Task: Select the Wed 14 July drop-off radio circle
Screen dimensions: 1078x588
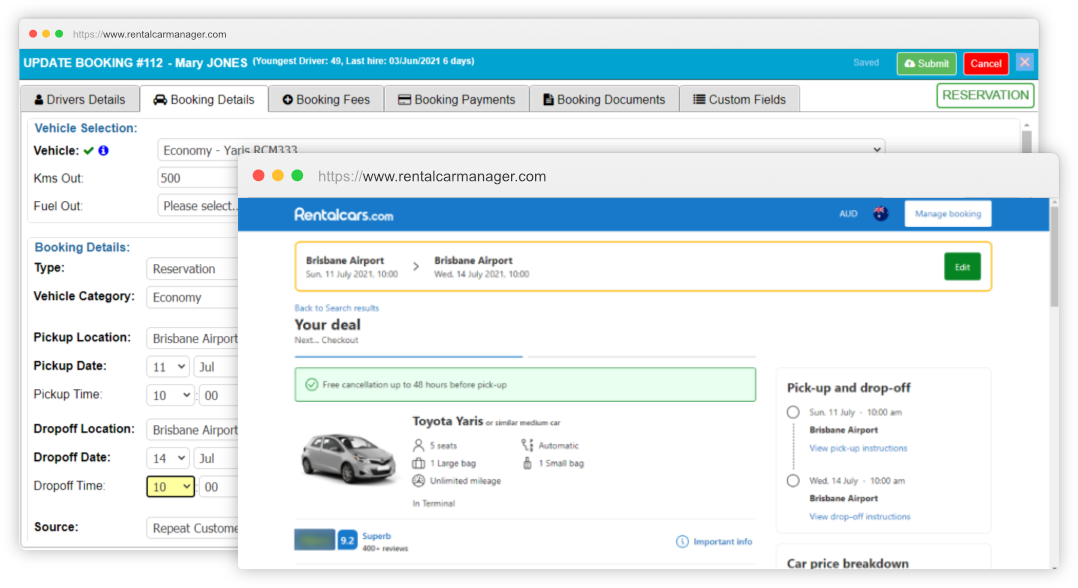Action: (793, 479)
